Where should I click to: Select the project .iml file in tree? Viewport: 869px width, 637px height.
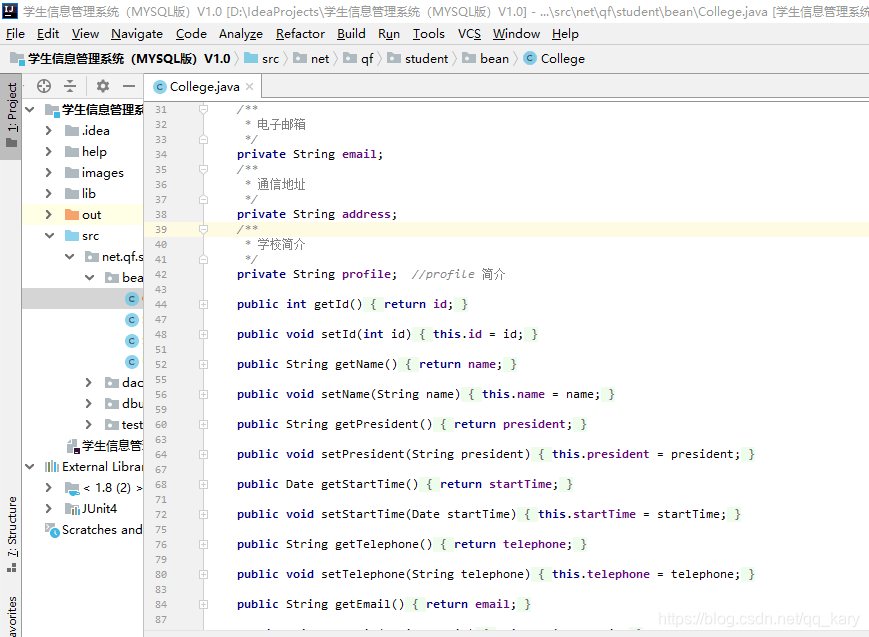(x=104, y=446)
